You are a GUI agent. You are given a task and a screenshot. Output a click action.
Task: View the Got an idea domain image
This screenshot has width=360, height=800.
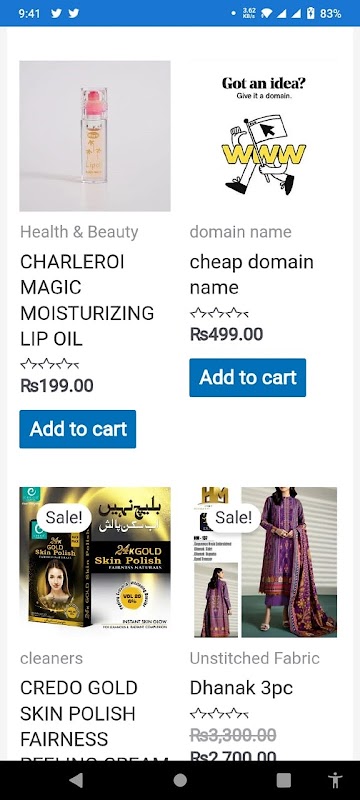tap(264, 136)
